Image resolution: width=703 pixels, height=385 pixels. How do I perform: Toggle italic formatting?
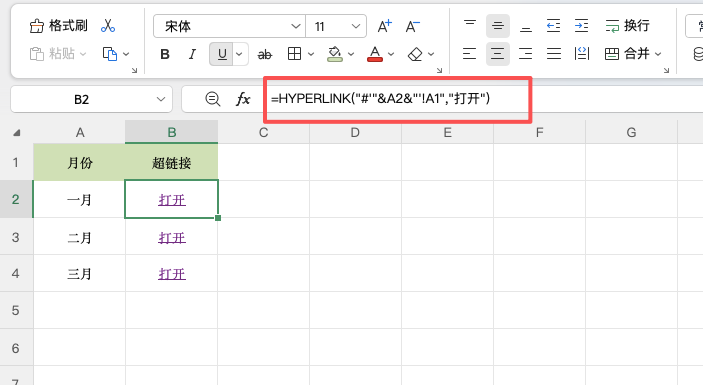[192, 54]
